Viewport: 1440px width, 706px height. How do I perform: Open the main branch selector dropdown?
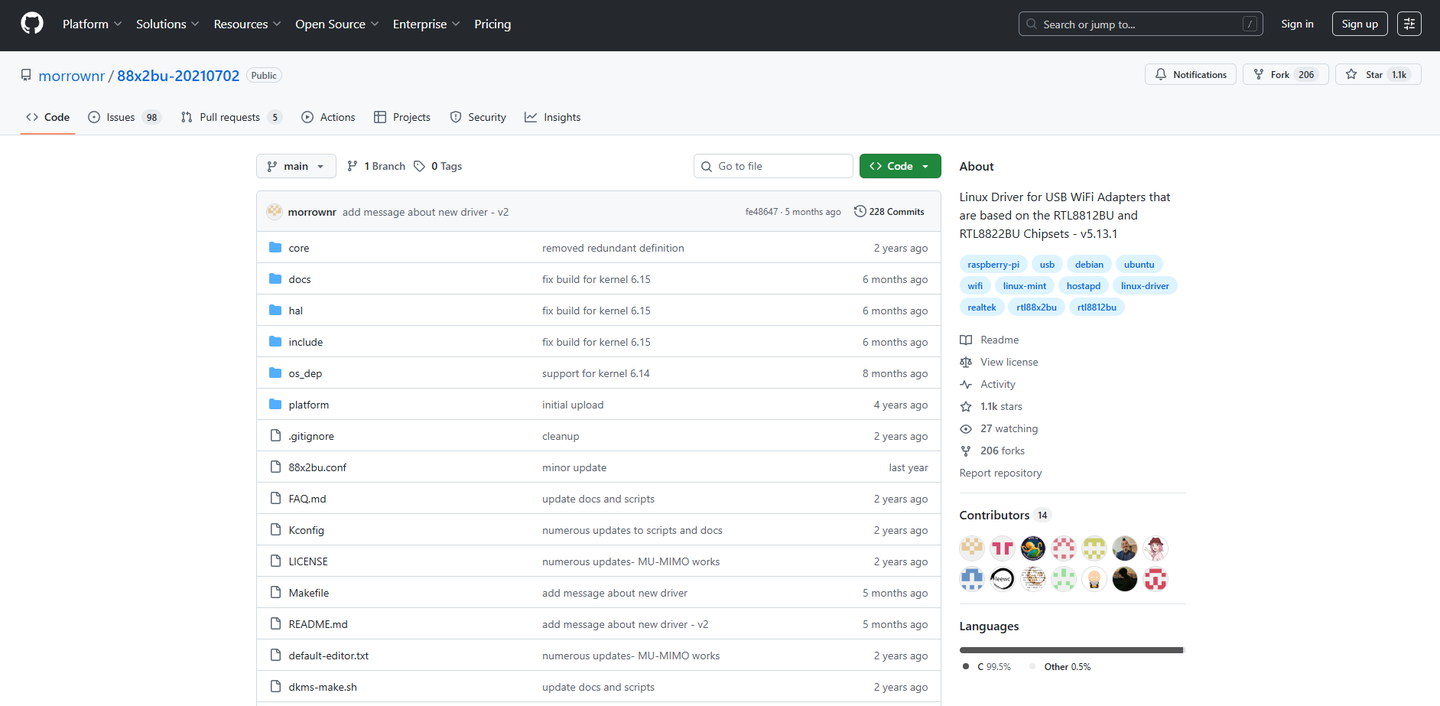296,166
